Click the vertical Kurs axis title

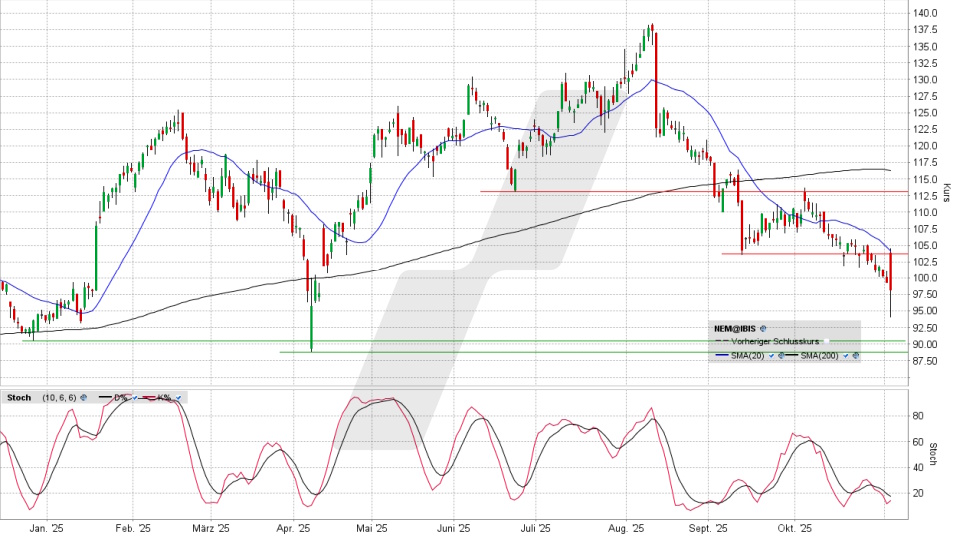[x=947, y=191]
